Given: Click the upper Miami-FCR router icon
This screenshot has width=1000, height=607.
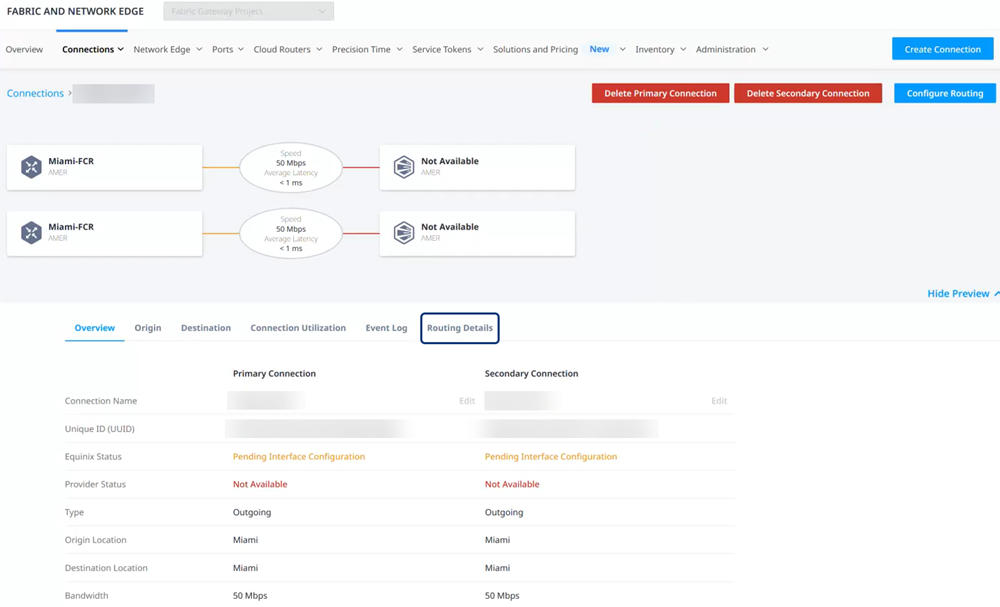Looking at the screenshot, I should (x=31, y=167).
